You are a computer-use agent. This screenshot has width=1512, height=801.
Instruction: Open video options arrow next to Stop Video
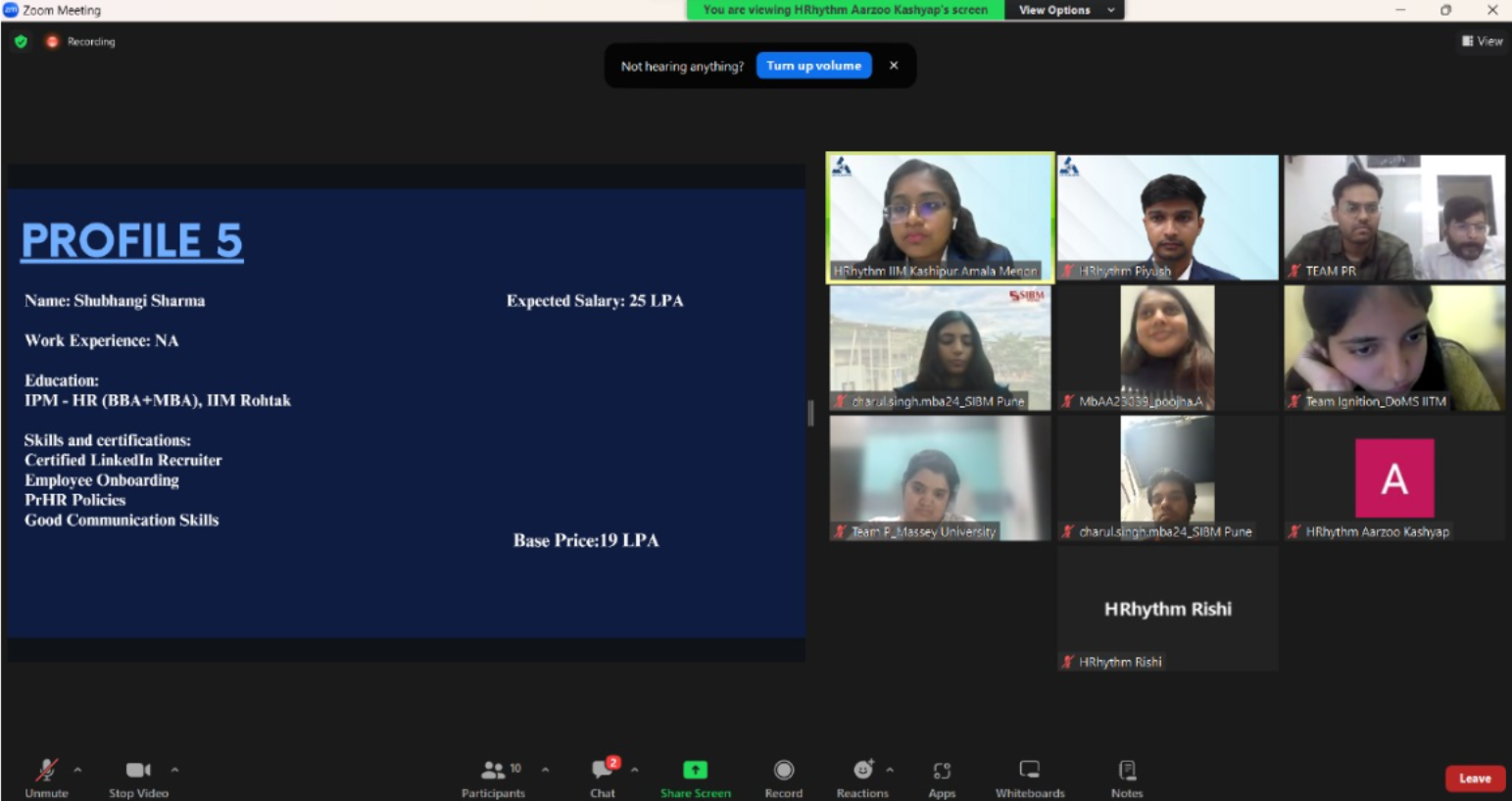click(x=174, y=770)
